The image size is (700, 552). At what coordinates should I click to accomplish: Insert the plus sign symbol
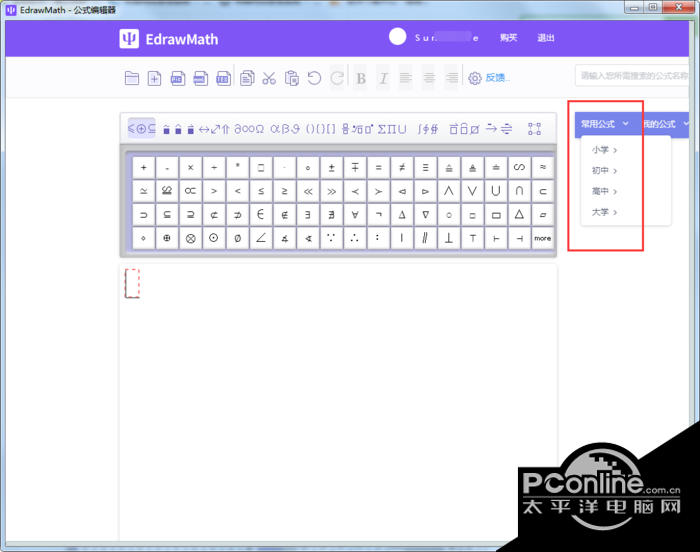(x=143, y=167)
